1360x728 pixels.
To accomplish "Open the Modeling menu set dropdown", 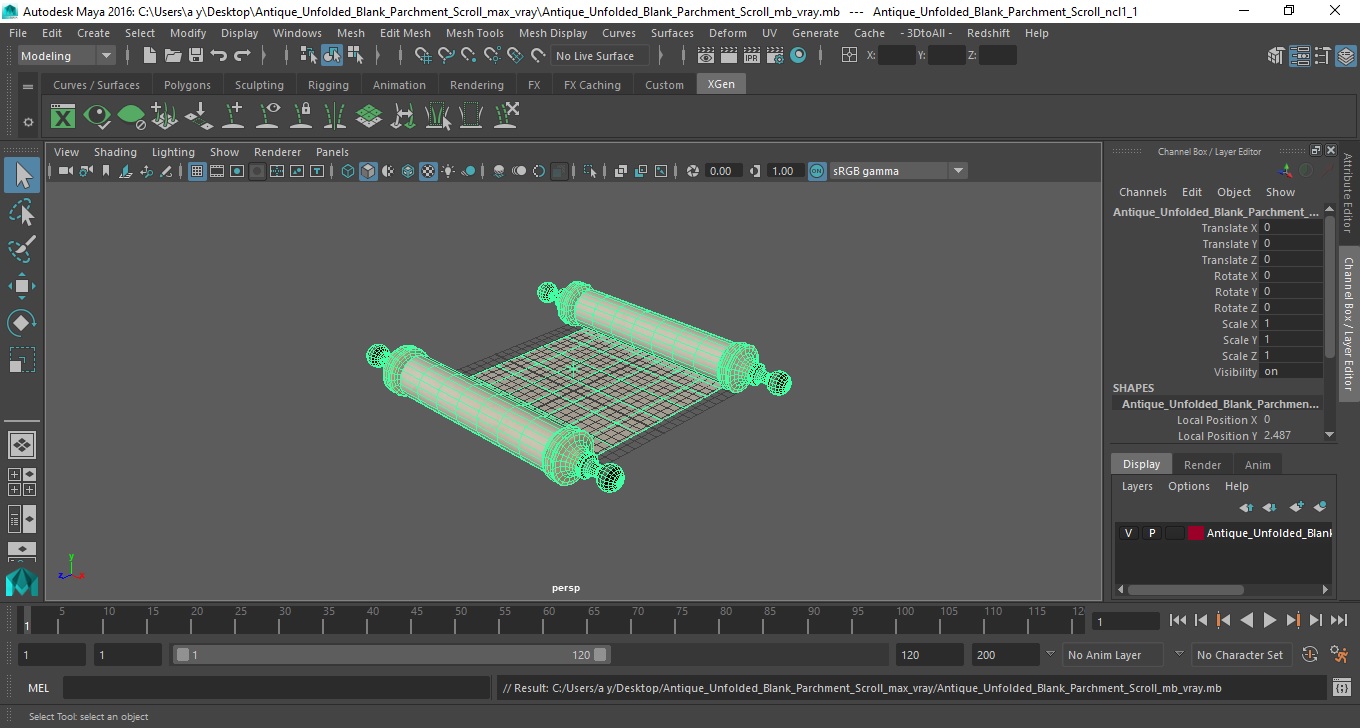I will click(x=67, y=56).
